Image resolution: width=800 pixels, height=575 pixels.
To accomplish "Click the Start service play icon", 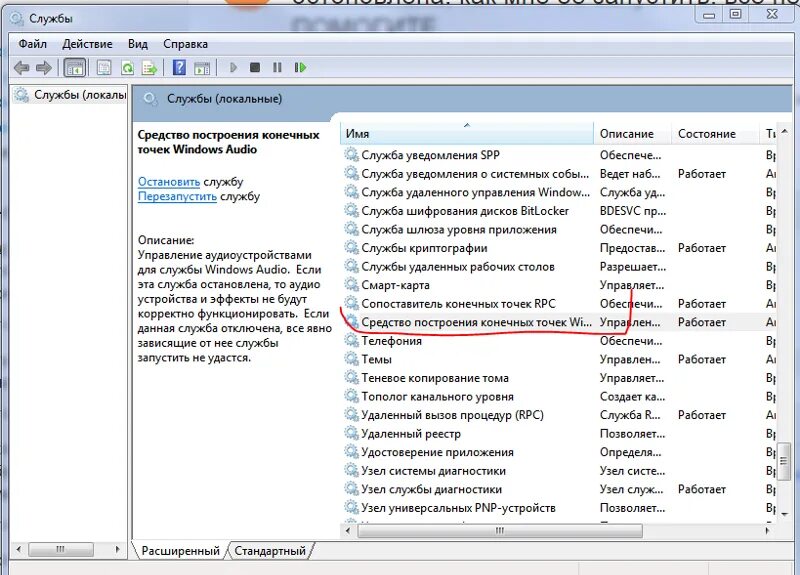I will click(x=234, y=67).
